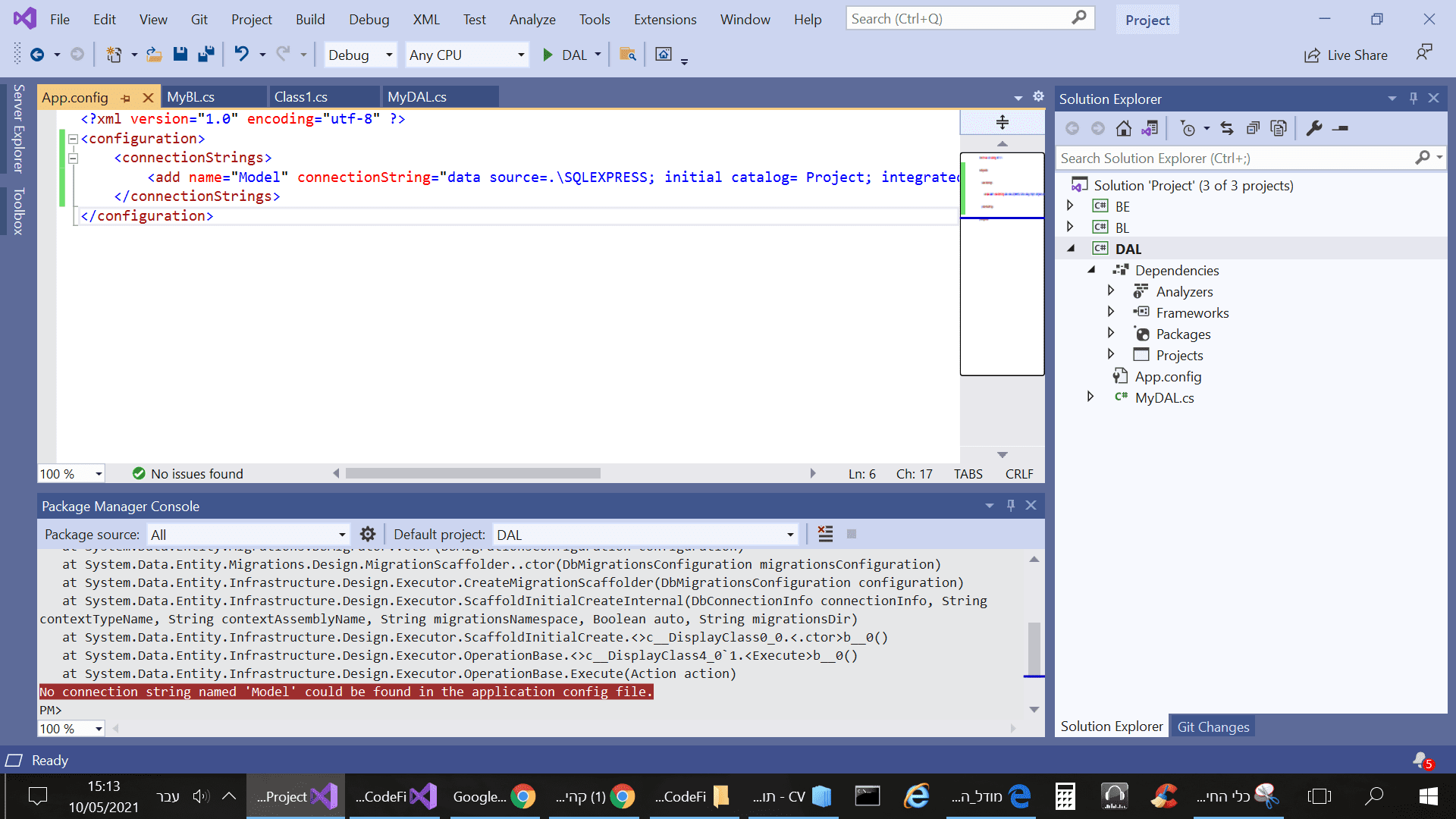This screenshot has width=1456, height=819.
Task: Click Sync with Active Document icon
Action: (1227, 129)
